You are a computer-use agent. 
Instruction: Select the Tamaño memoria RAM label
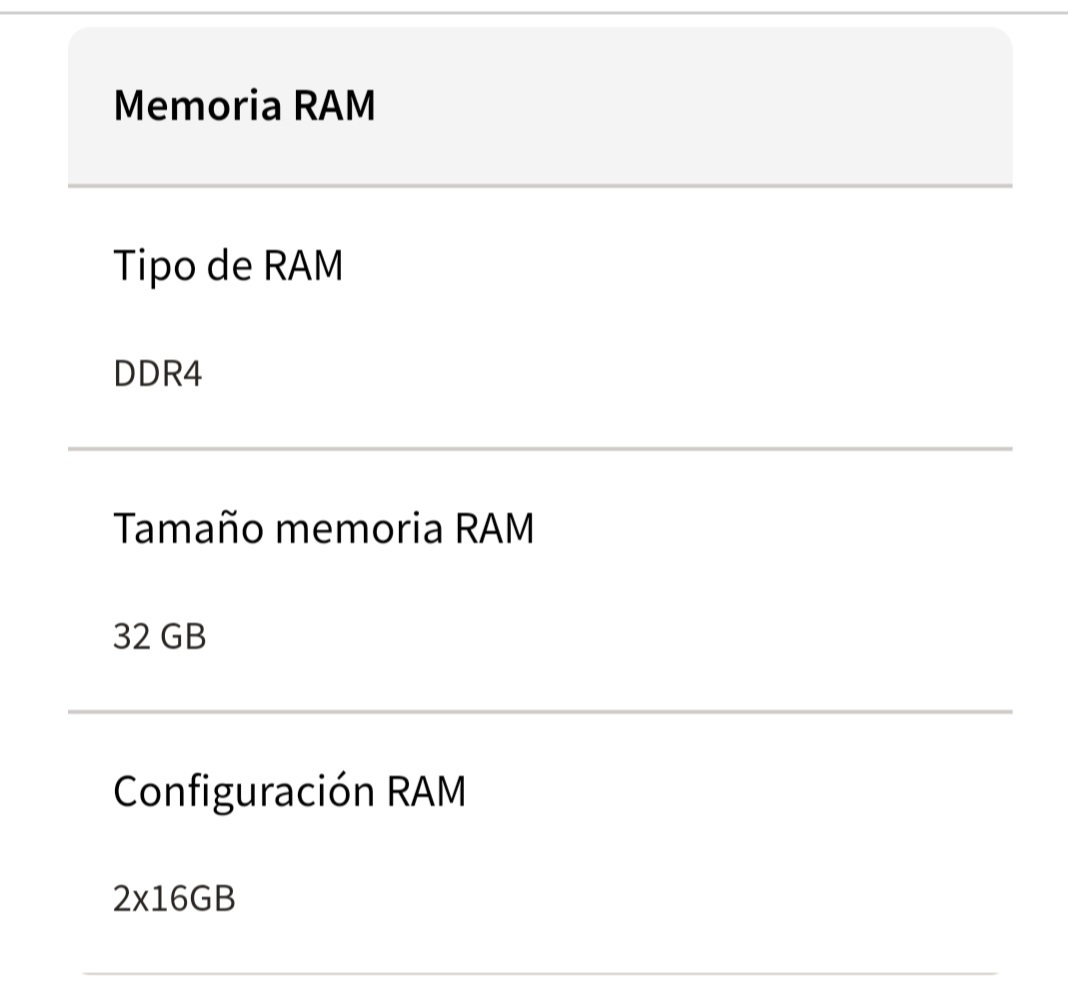[x=323, y=528]
